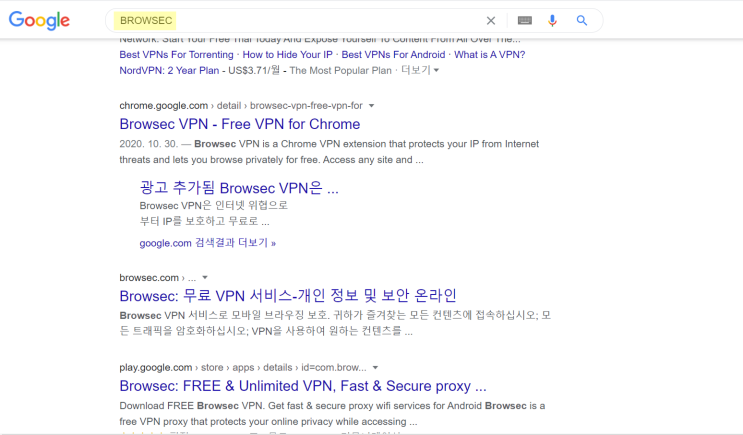Open dropdown arrow next to play.google.com URL

375,368
